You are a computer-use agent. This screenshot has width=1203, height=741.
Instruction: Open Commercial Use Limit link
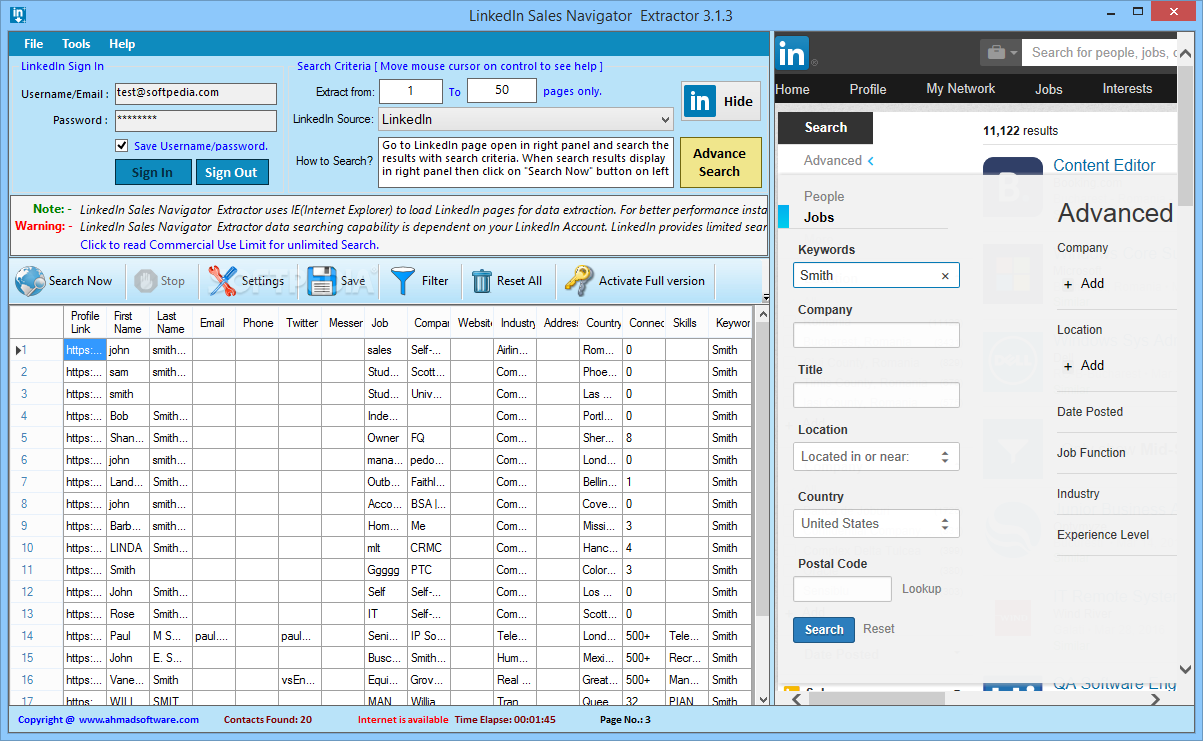click(229, 245)
